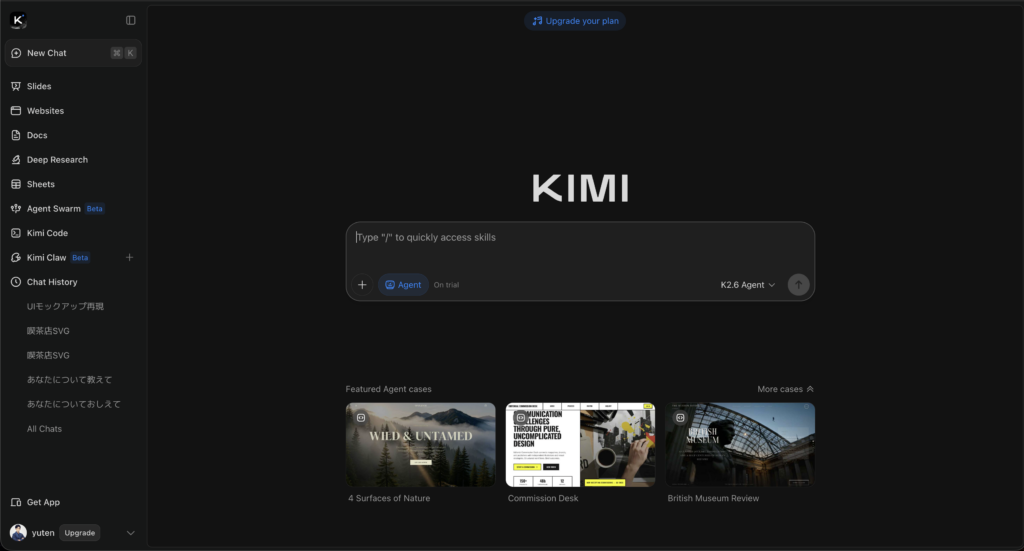This screenshot has height=551, width=1024.
Task: Click the Get App device icon
Action: 16,502
